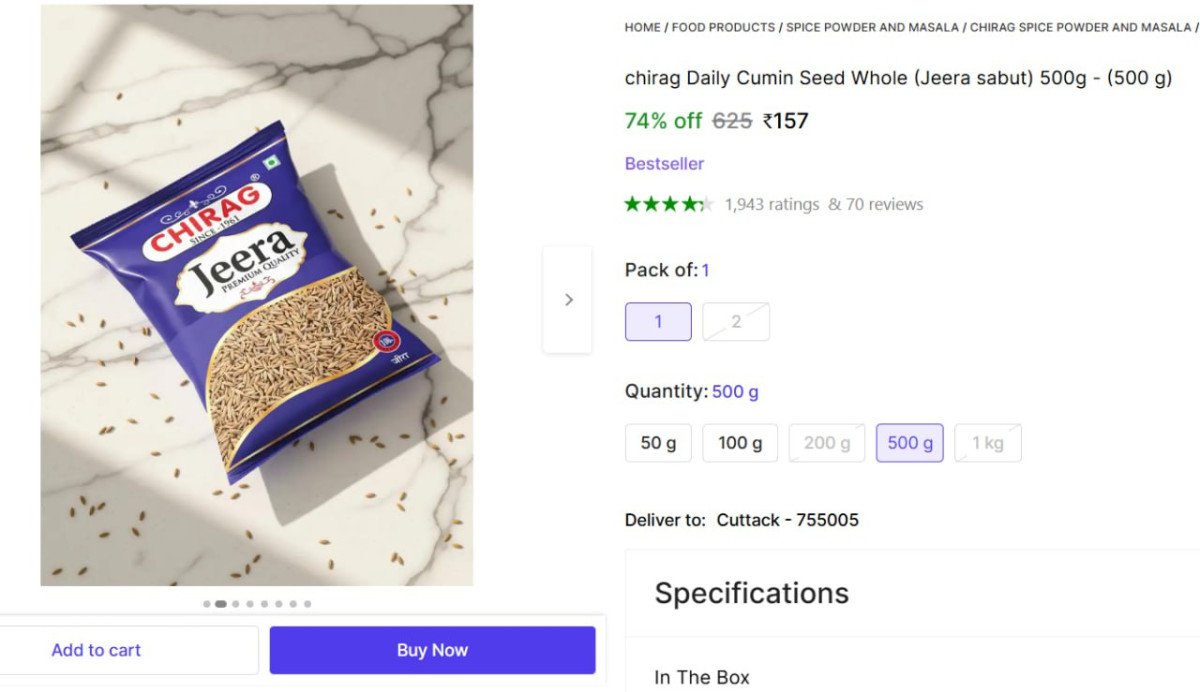Click the star rating icons
The width and height of the screenshot is (1200, 692).
pyautogui.click(x=668, y=204)
